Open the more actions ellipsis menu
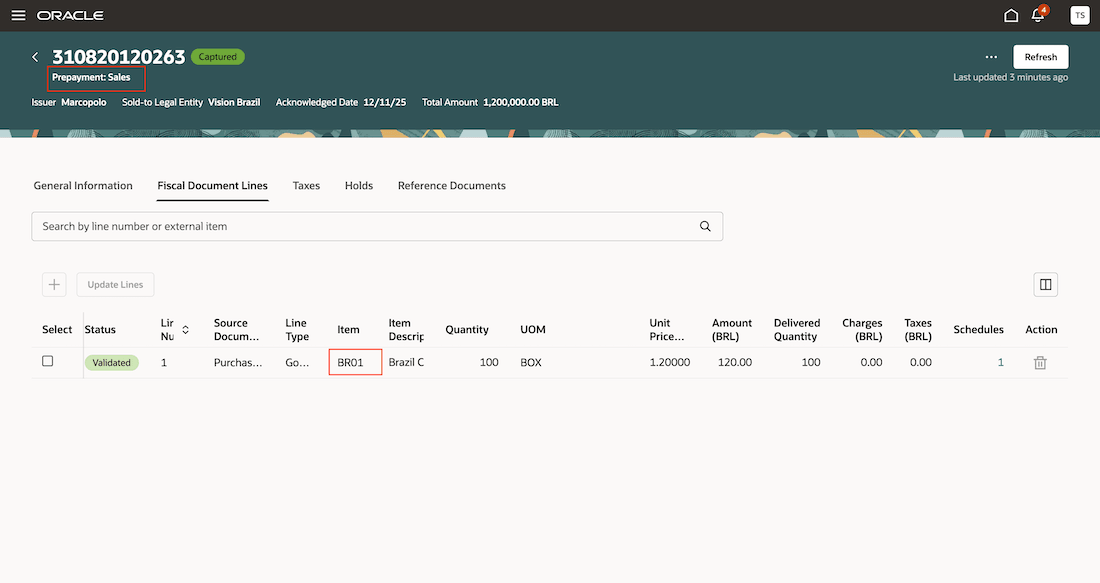 991,57
